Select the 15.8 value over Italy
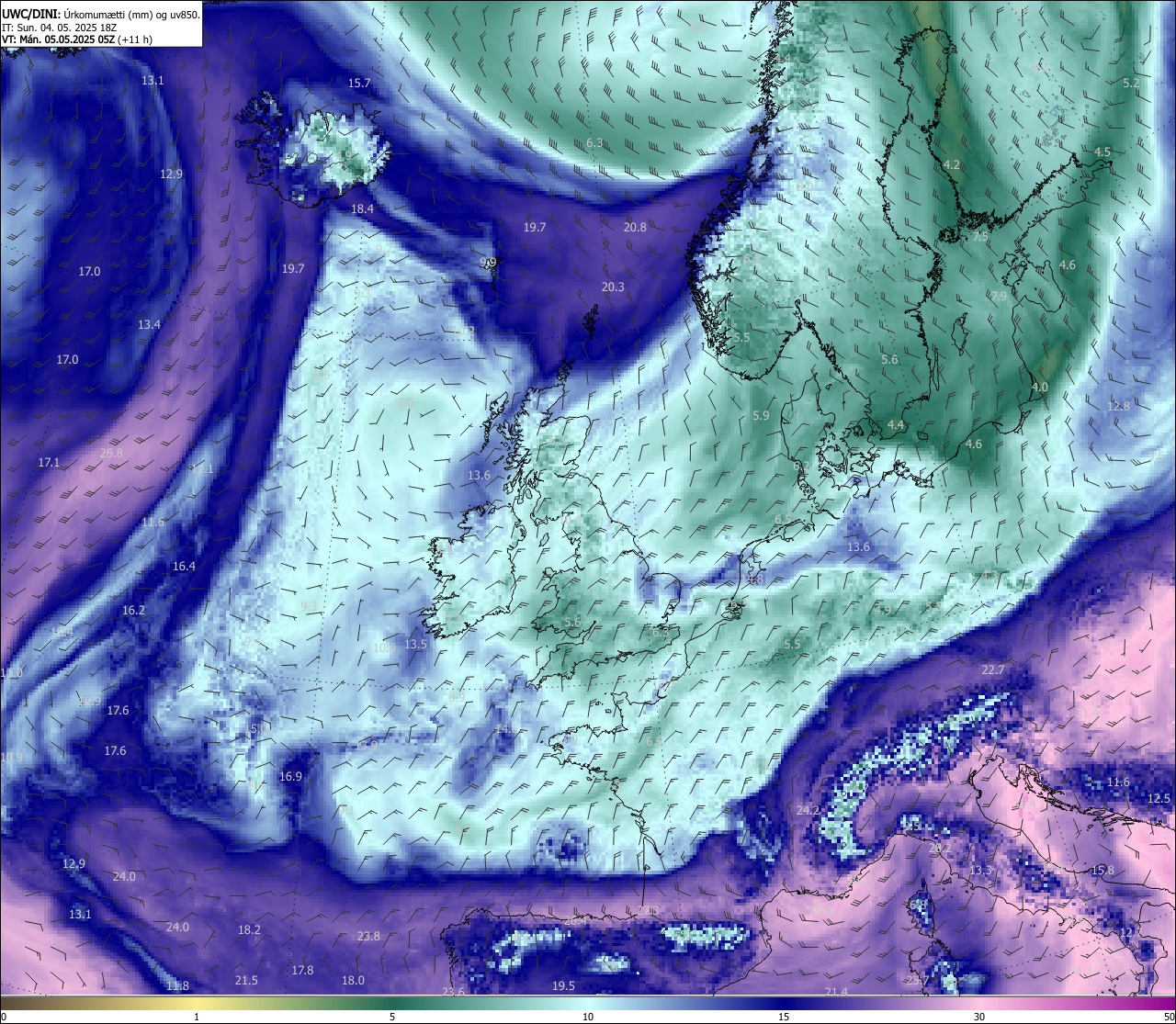The height and width of the screenshot is (1024, 1176). [x=1102, y=871]
